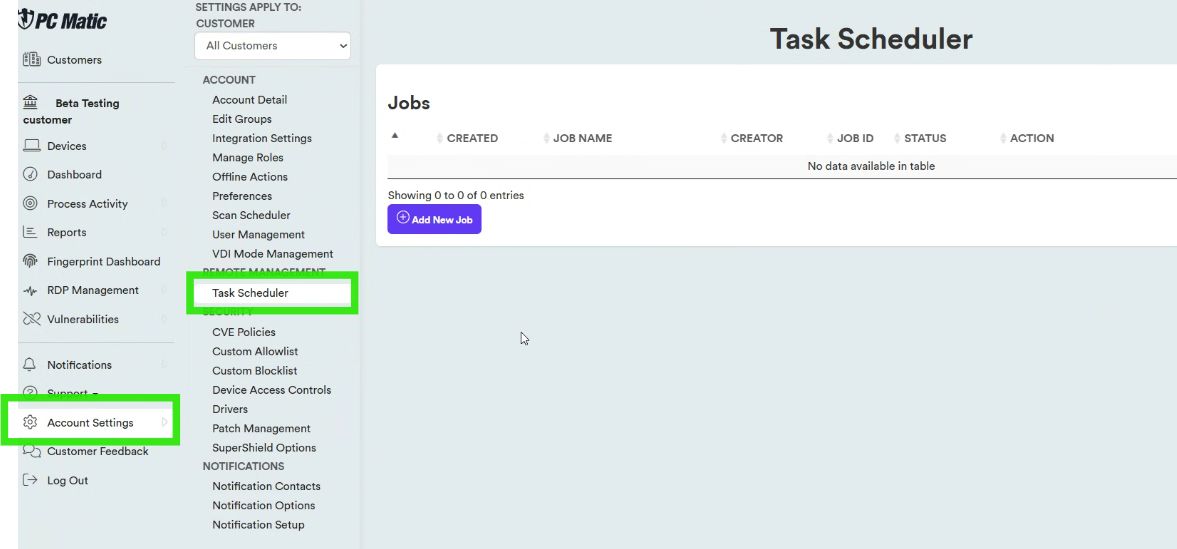Open the Customers page
This screenshot has width=1177, height=549.
tap(74, 60)
